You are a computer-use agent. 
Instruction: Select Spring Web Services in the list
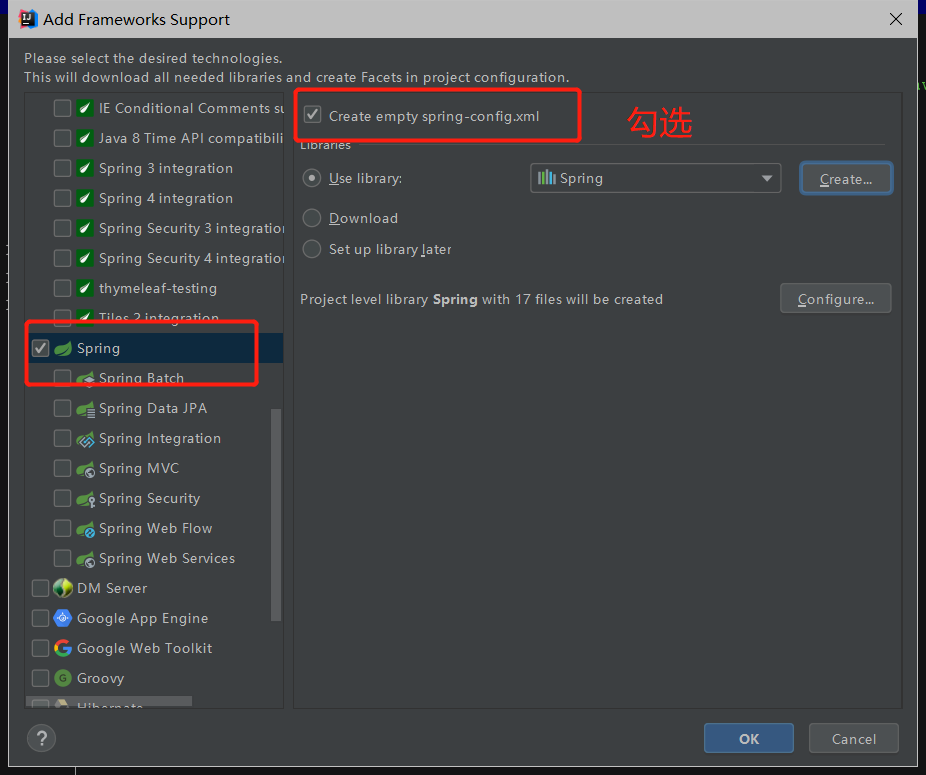tap(167, 558)
